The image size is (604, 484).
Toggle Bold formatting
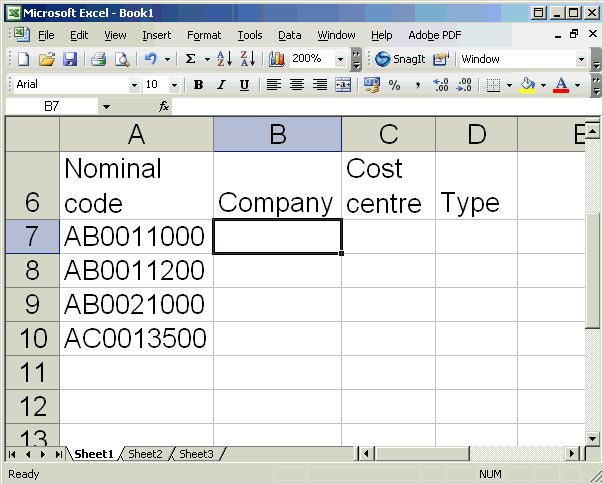199,85
